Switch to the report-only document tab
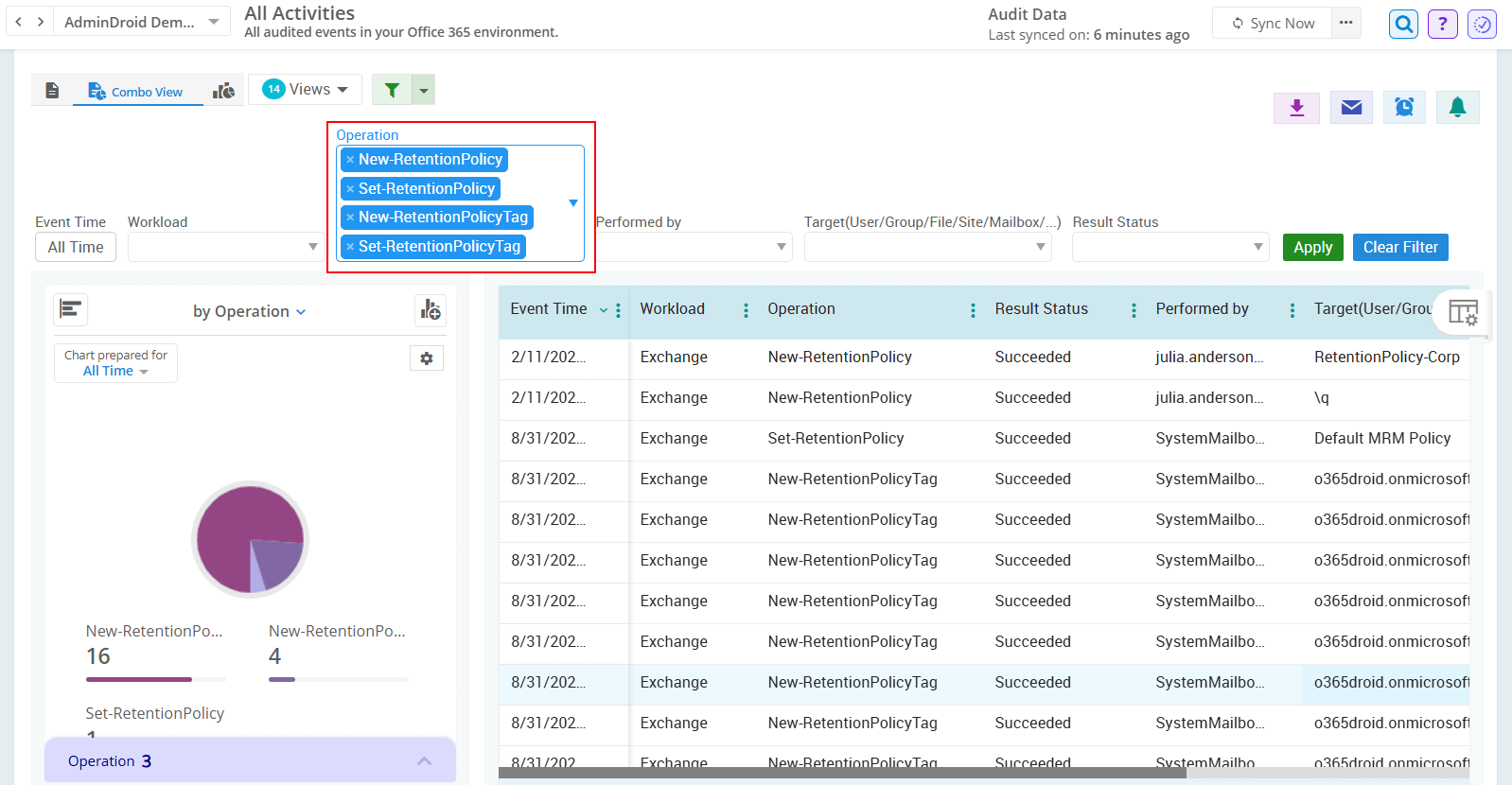Viewport: 1512px width, 785px height. pyautogui.click(x=53, y=91)
